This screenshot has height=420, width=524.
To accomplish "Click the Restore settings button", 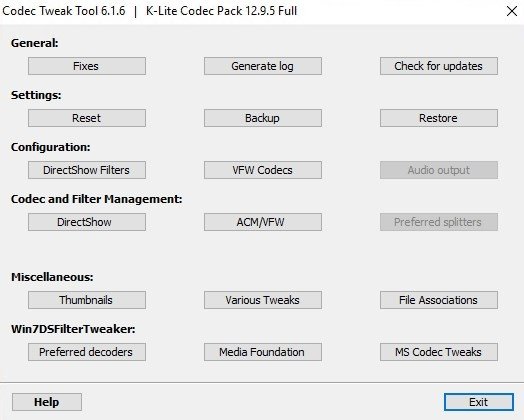I will (x=439, y=118).
